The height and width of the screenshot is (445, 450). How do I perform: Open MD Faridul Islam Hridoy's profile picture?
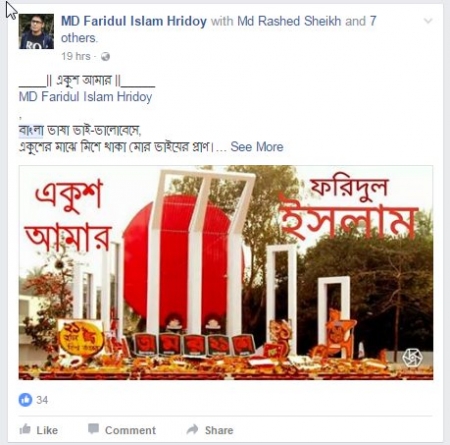[36, 32]
